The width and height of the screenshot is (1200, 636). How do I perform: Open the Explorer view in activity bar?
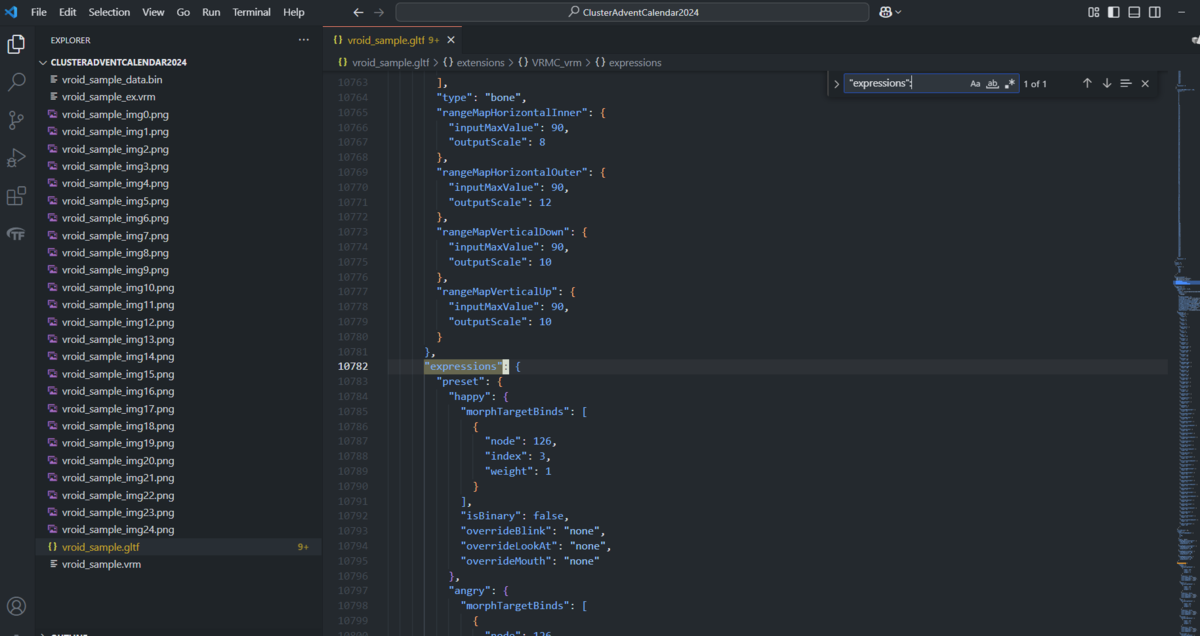(16, 44)
